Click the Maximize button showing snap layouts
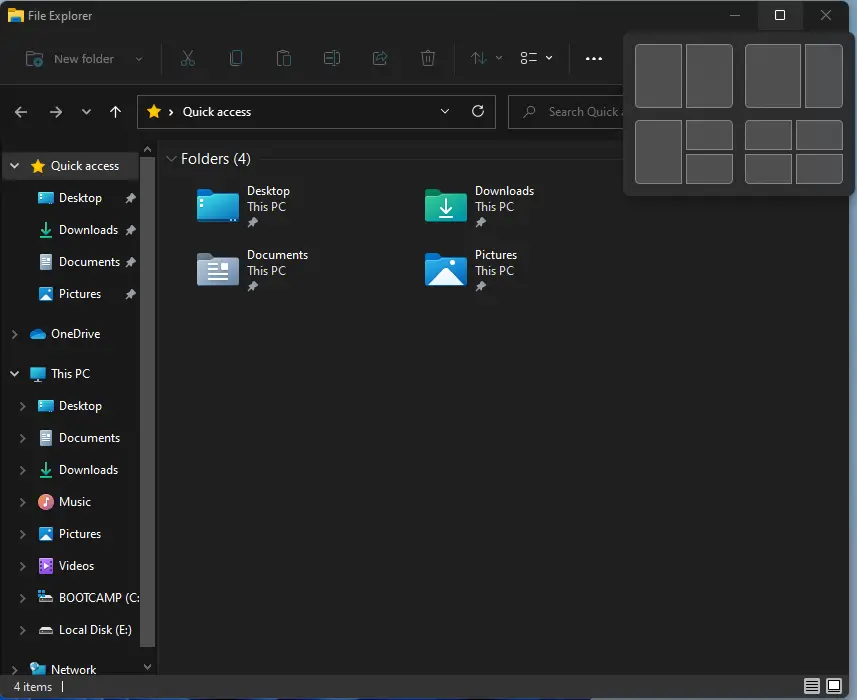Image resolution: width=857 pixels, height=700 pixels. (x=780, y=15)
